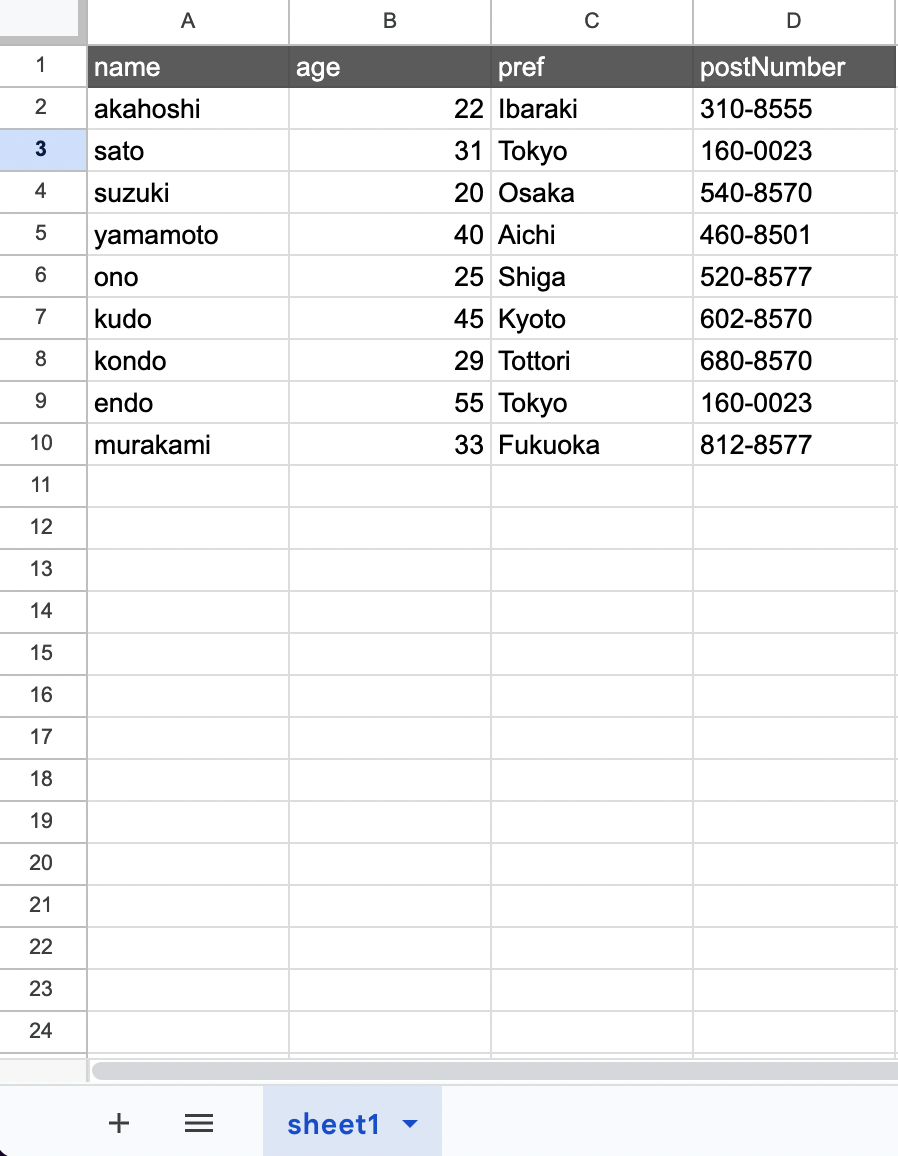Select row number 3 header
The width and height of the screenshot is (898, 1156).
(43, 150)
